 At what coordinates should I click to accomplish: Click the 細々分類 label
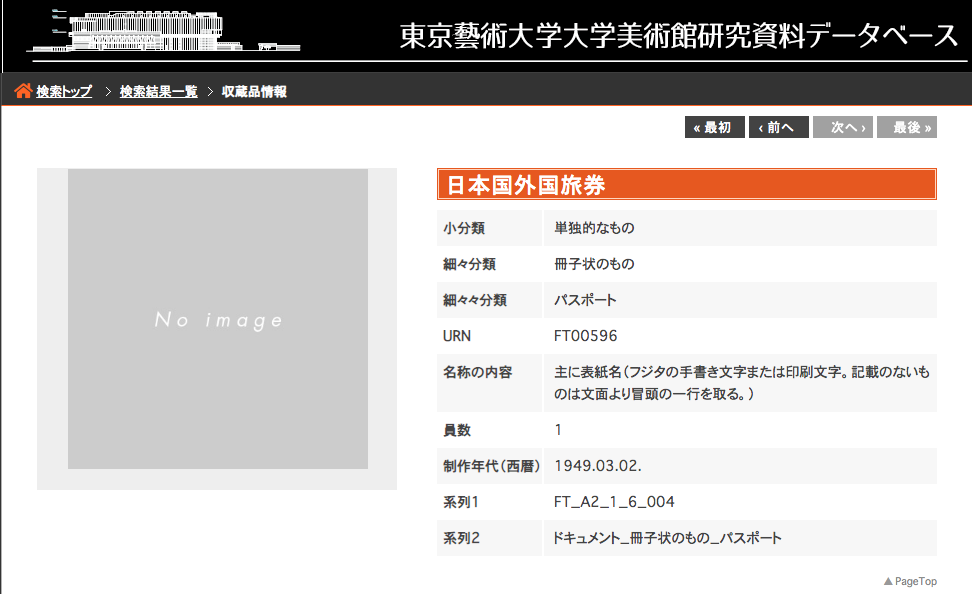(x=469, y=264)
